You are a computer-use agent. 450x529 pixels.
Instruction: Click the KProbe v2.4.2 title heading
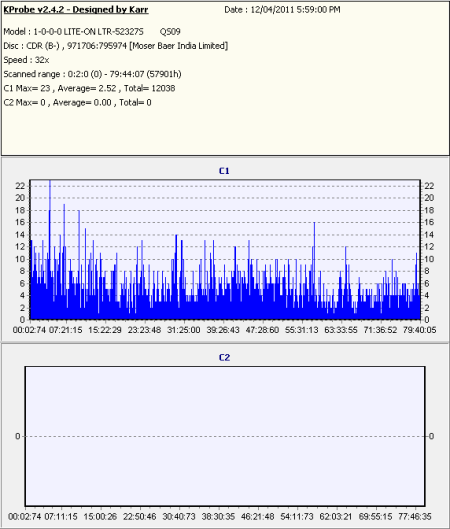(x=76, y=10)
